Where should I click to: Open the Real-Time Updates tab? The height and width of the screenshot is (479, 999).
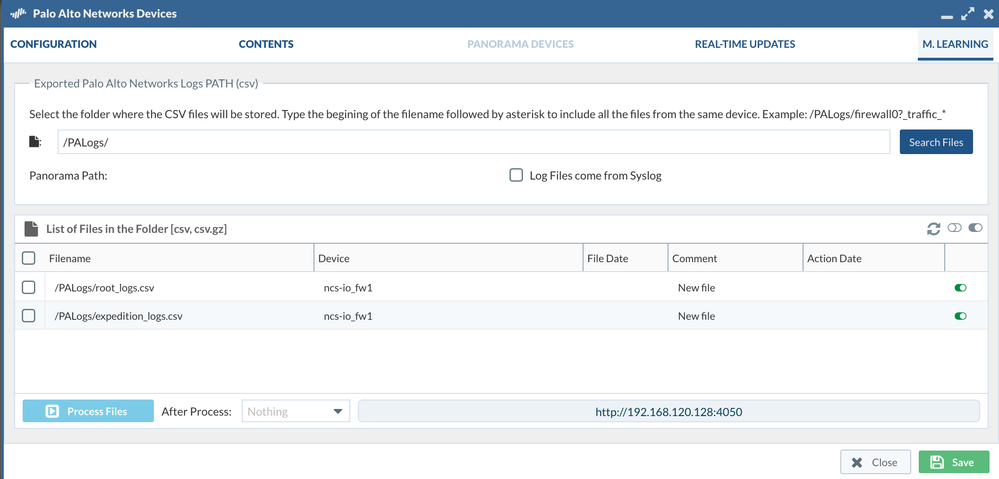[x=745, y=44]
